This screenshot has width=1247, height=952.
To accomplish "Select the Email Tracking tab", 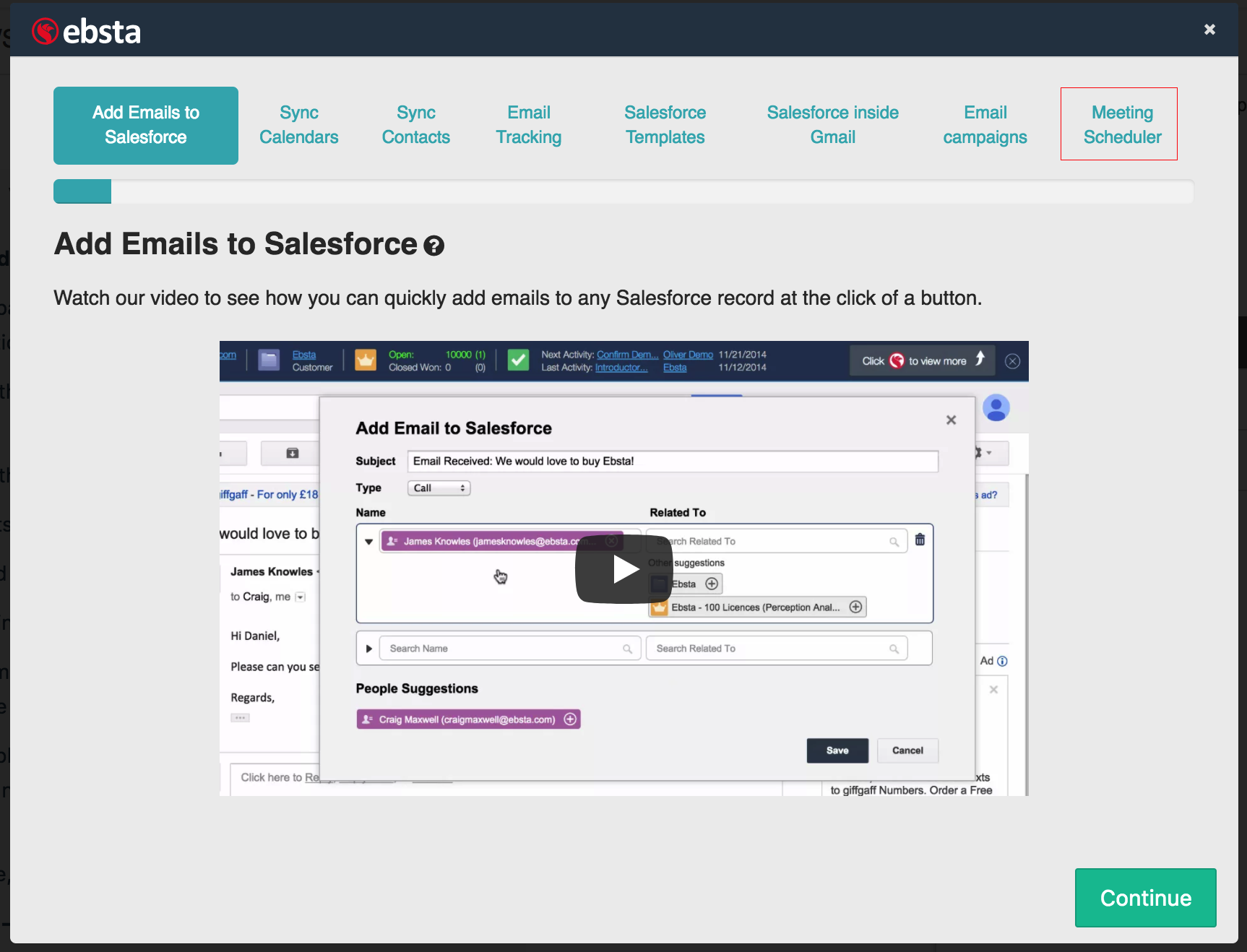I will coord(528,125).
